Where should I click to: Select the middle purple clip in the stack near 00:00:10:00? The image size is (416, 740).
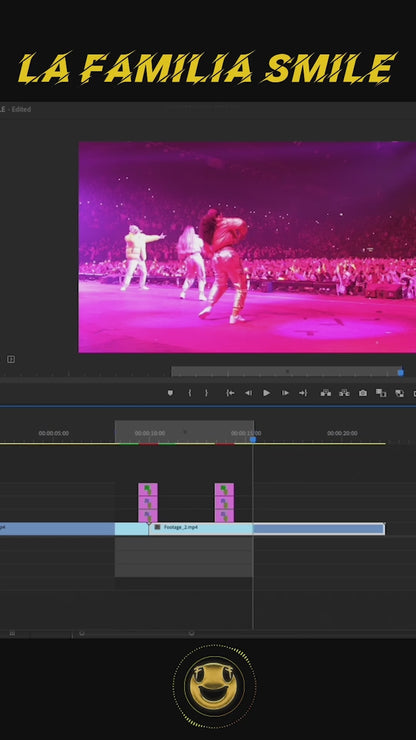click(148, 503)
